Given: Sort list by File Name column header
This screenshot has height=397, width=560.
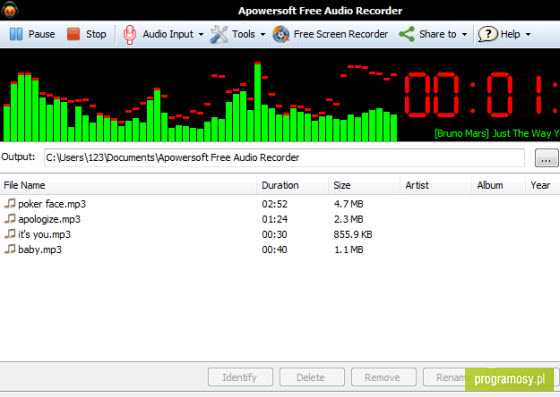Looking at the screenshot, I should 128,185.
